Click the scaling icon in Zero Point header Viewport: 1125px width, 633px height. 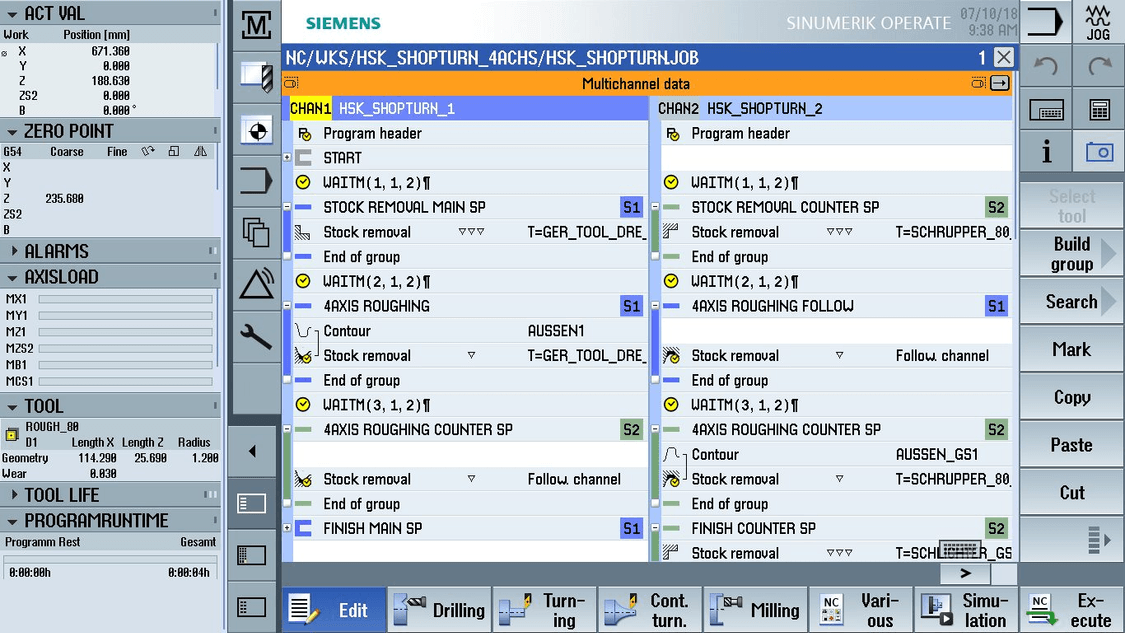pyautogui.click(x=174, y=151)
